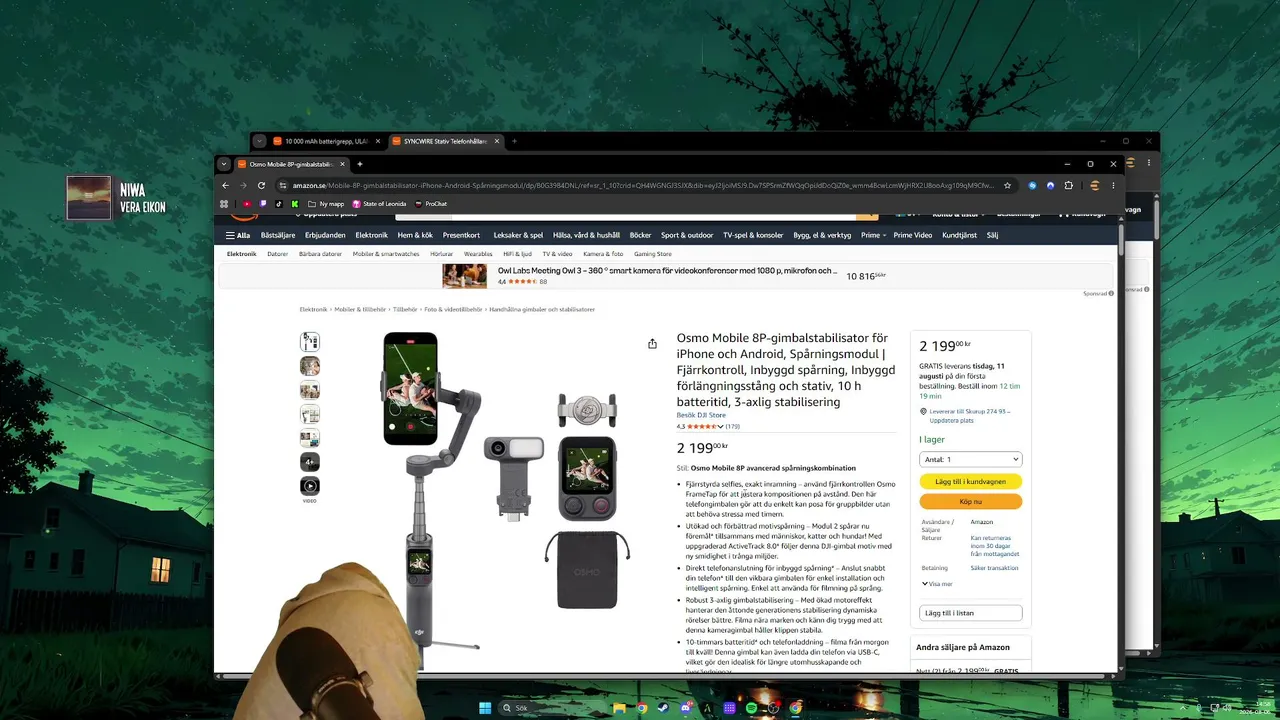Open Mobiler & smartwatches subcategory
The height and width of the screenshot is (720, 1280).
pos(386,254)
